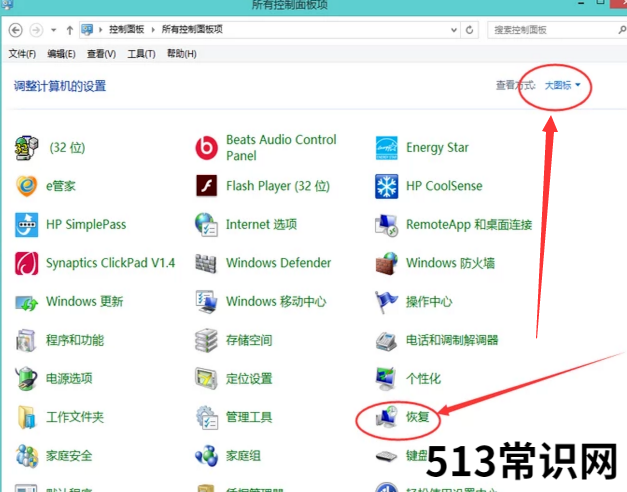Image resolution: width=627 pixels, height=492 pixels.
Task: Click the 存储空间 drives icon
Action: click(206, 340)
